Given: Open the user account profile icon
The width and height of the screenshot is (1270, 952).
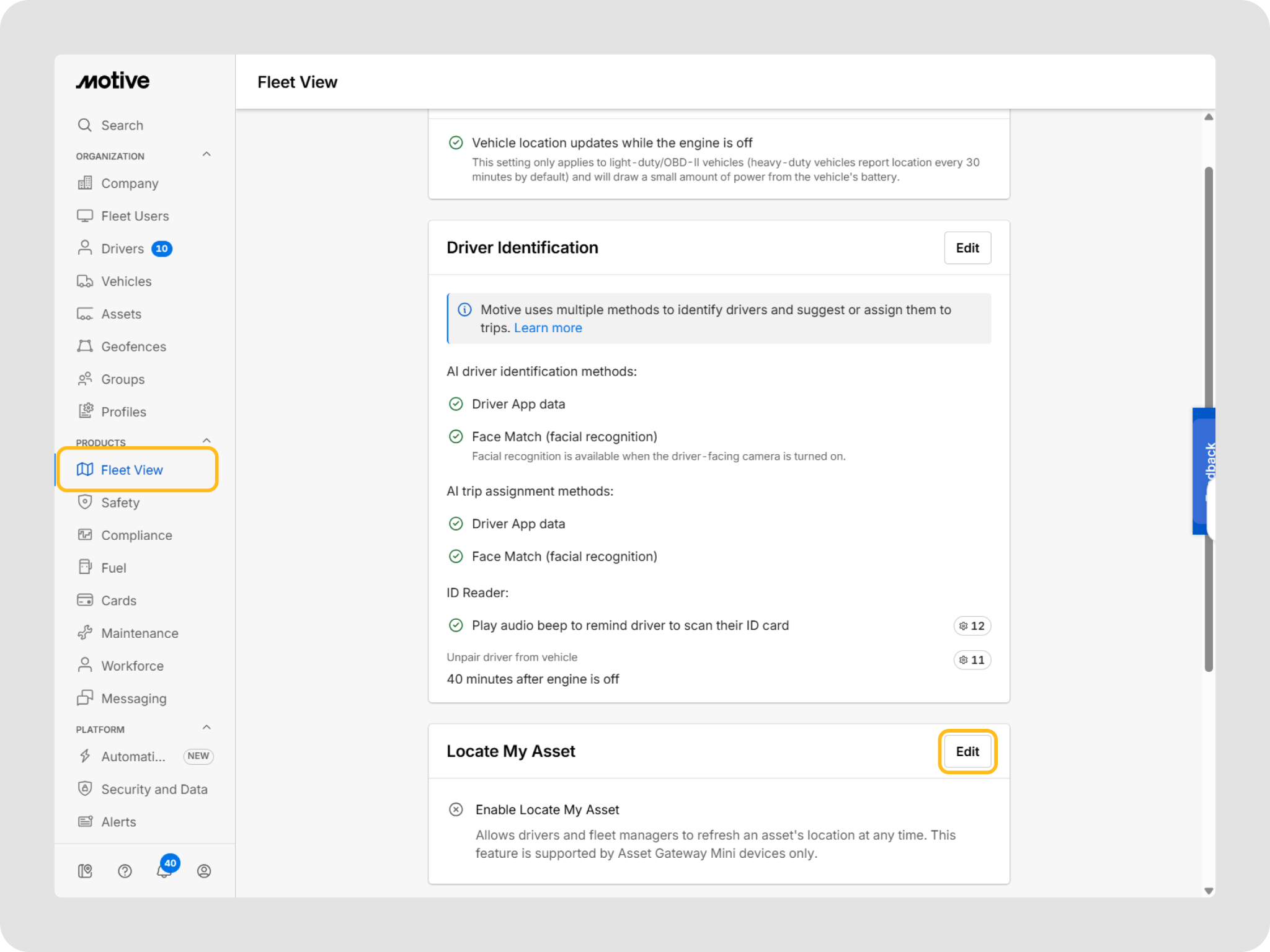Looking at the screenshot, I should tap(204, 871).
